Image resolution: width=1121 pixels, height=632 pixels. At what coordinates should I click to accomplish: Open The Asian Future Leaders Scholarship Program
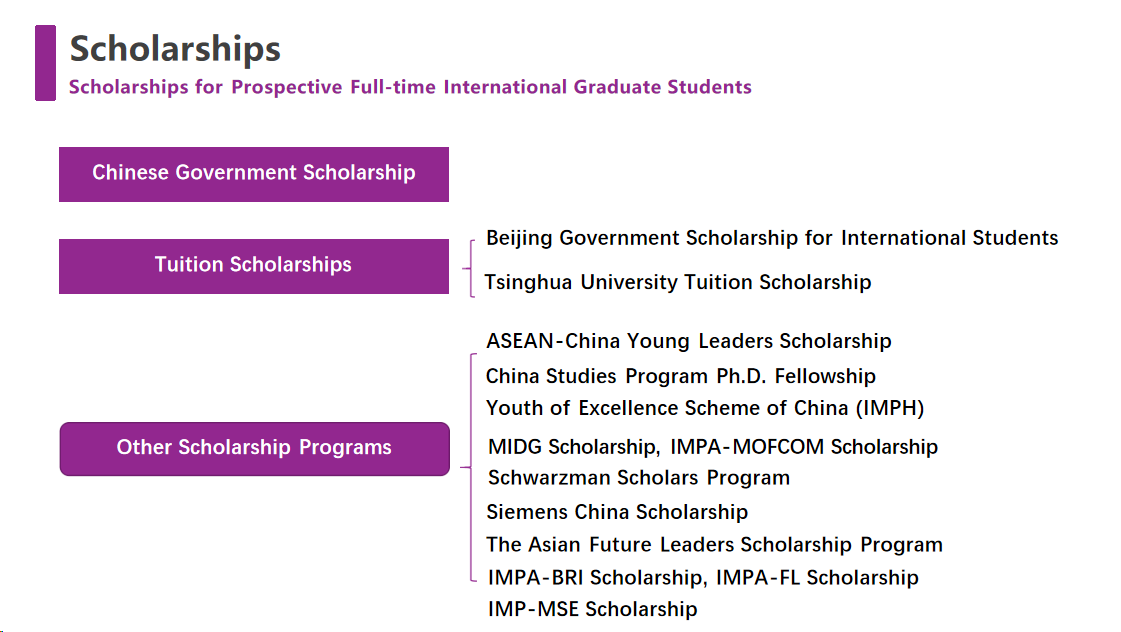point(714,545)
